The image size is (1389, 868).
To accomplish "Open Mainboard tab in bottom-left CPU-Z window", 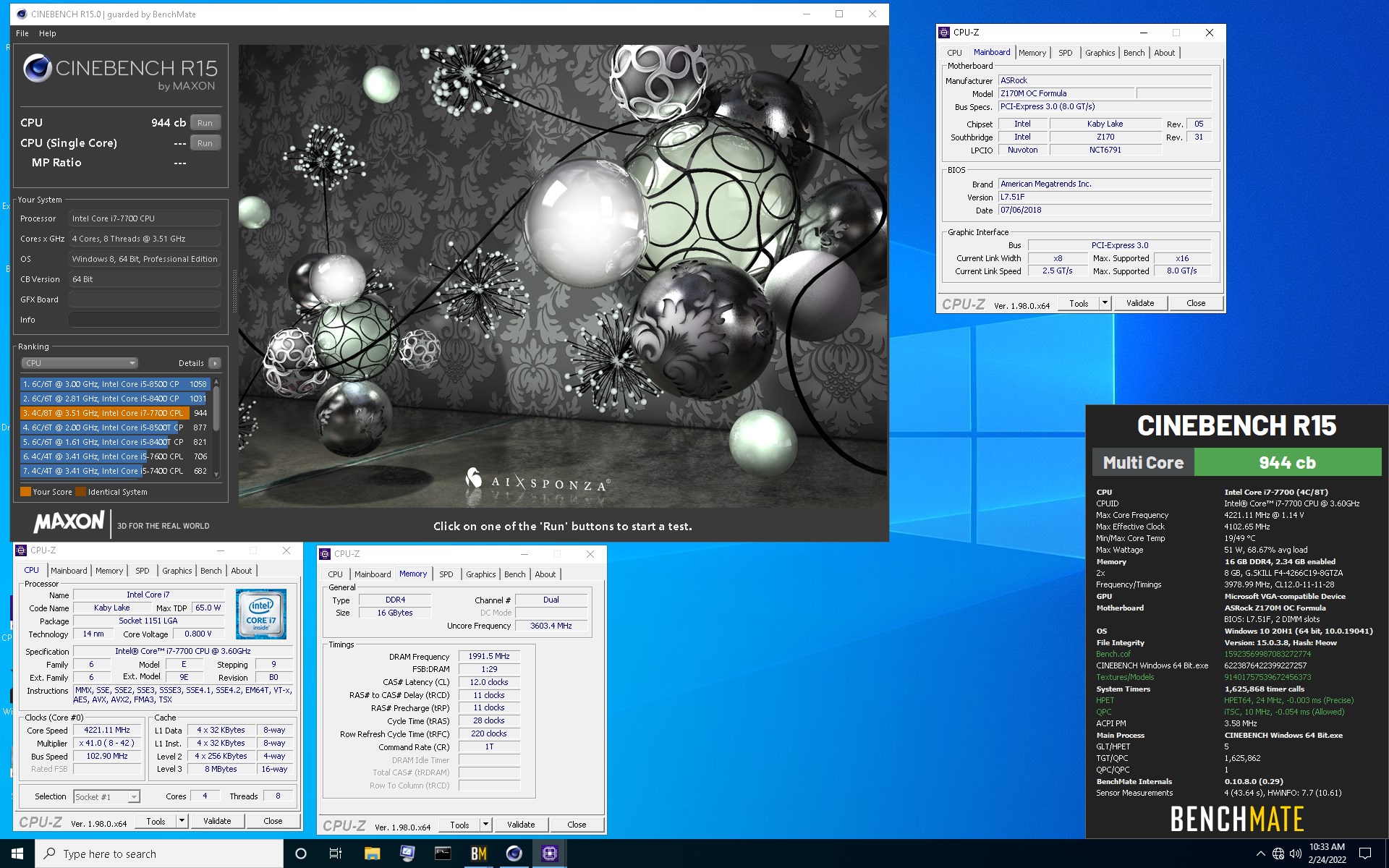I will pos(69,571).
